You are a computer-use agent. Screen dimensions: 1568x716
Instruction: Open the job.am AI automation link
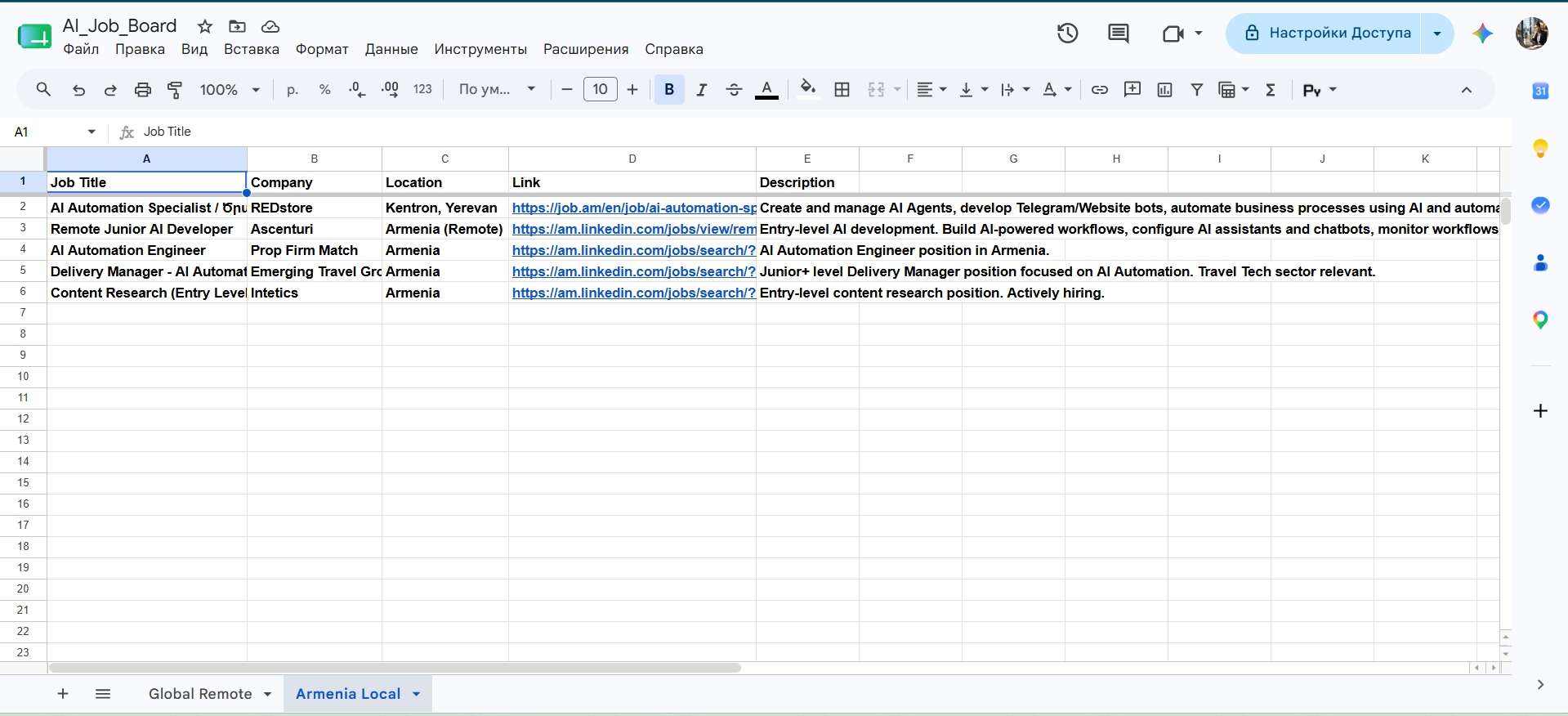[x=634, y=208]
